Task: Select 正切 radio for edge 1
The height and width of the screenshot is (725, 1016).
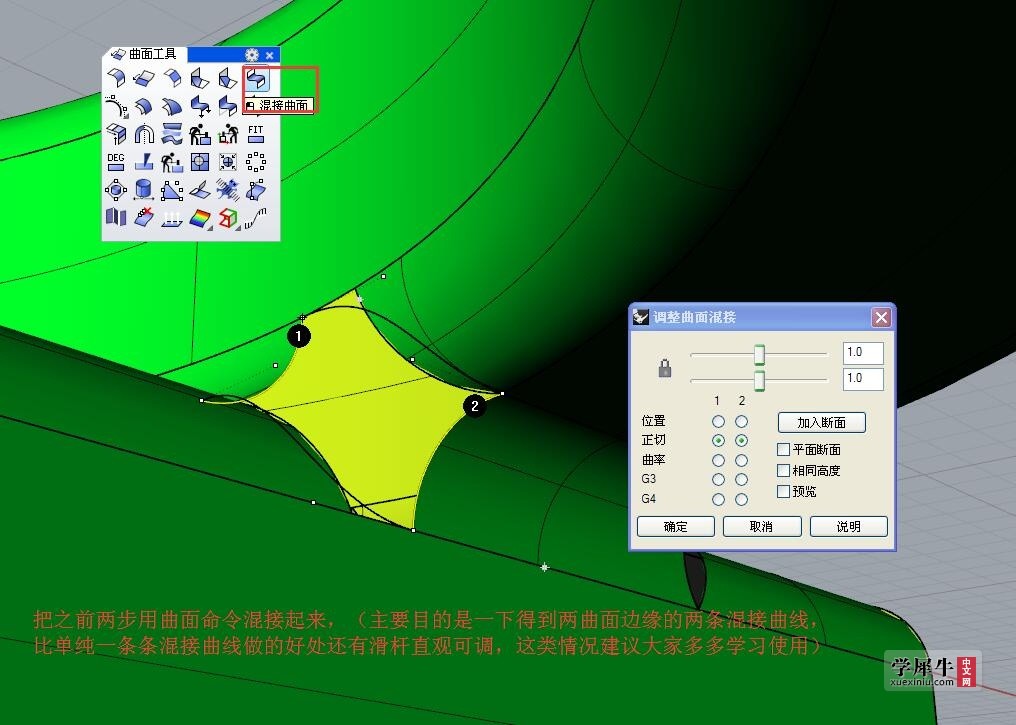Action: [x=718, y=441]
